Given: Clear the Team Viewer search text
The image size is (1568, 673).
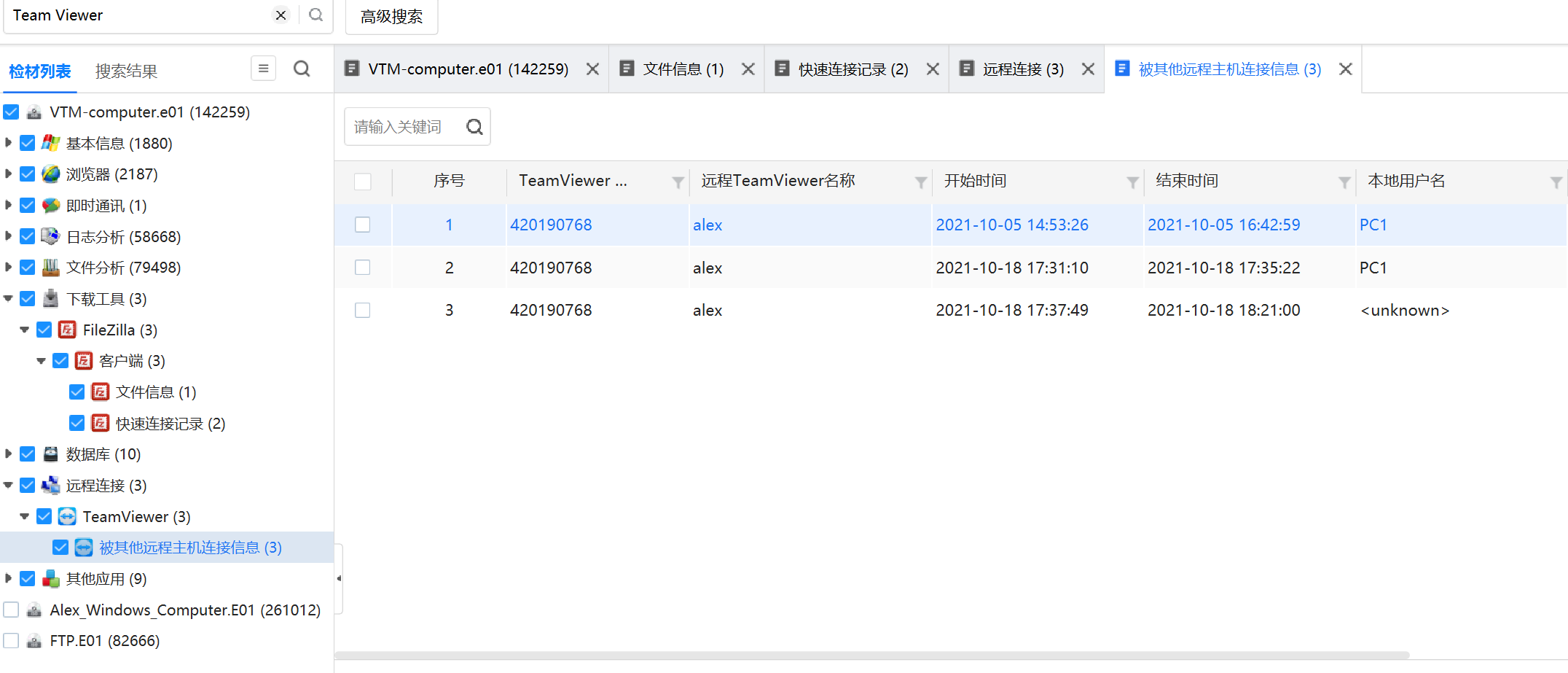Looking at the screenshot, I should pyautogui.click(x=281, y=15).
